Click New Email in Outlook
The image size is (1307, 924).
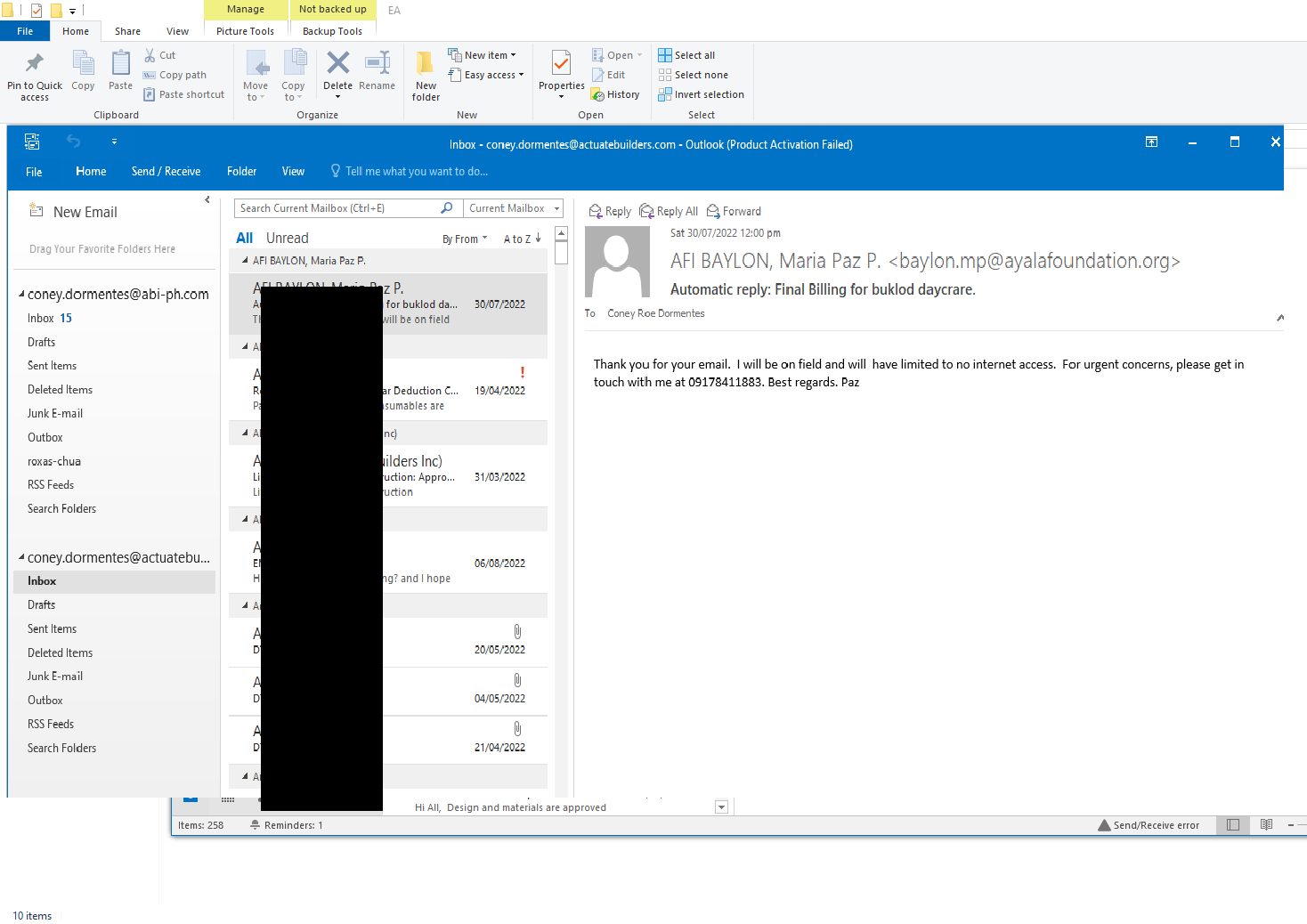click(x=74, y=212)
